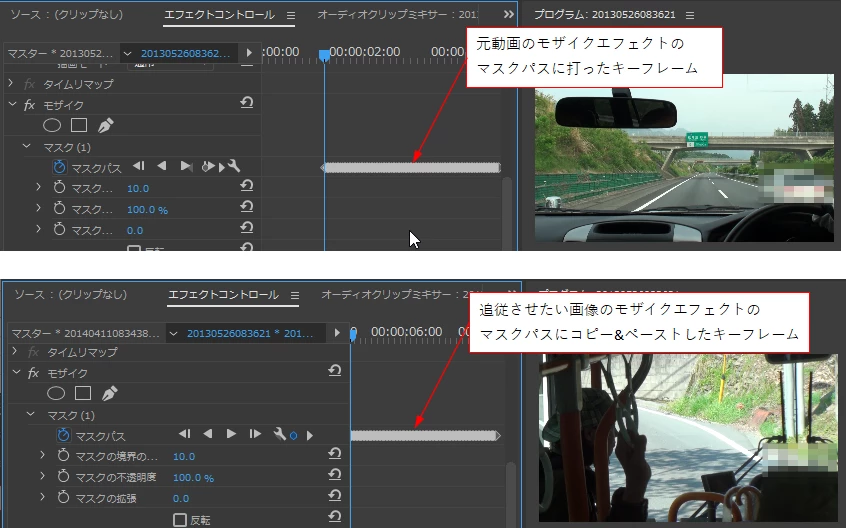Select master clip マスター * 2013052
The image size is (846, 528).
click(x=60, y=53)
